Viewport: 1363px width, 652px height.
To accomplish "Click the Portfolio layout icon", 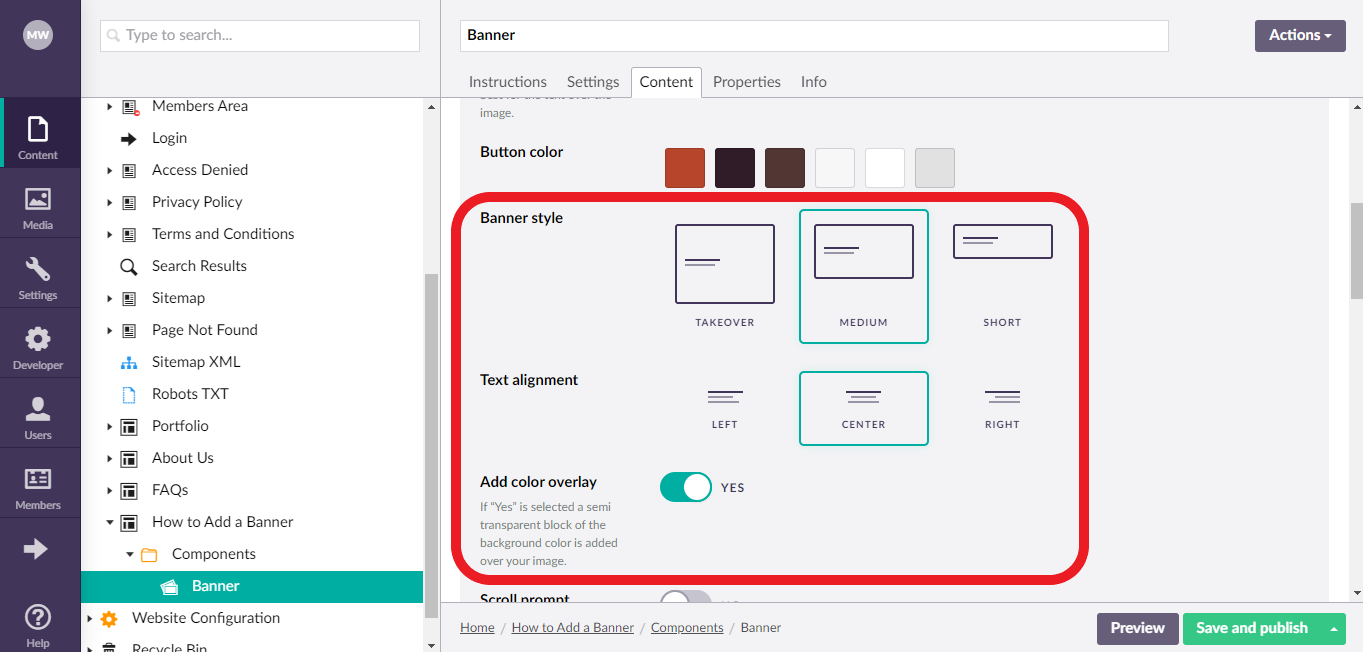I will coord(129,426).
